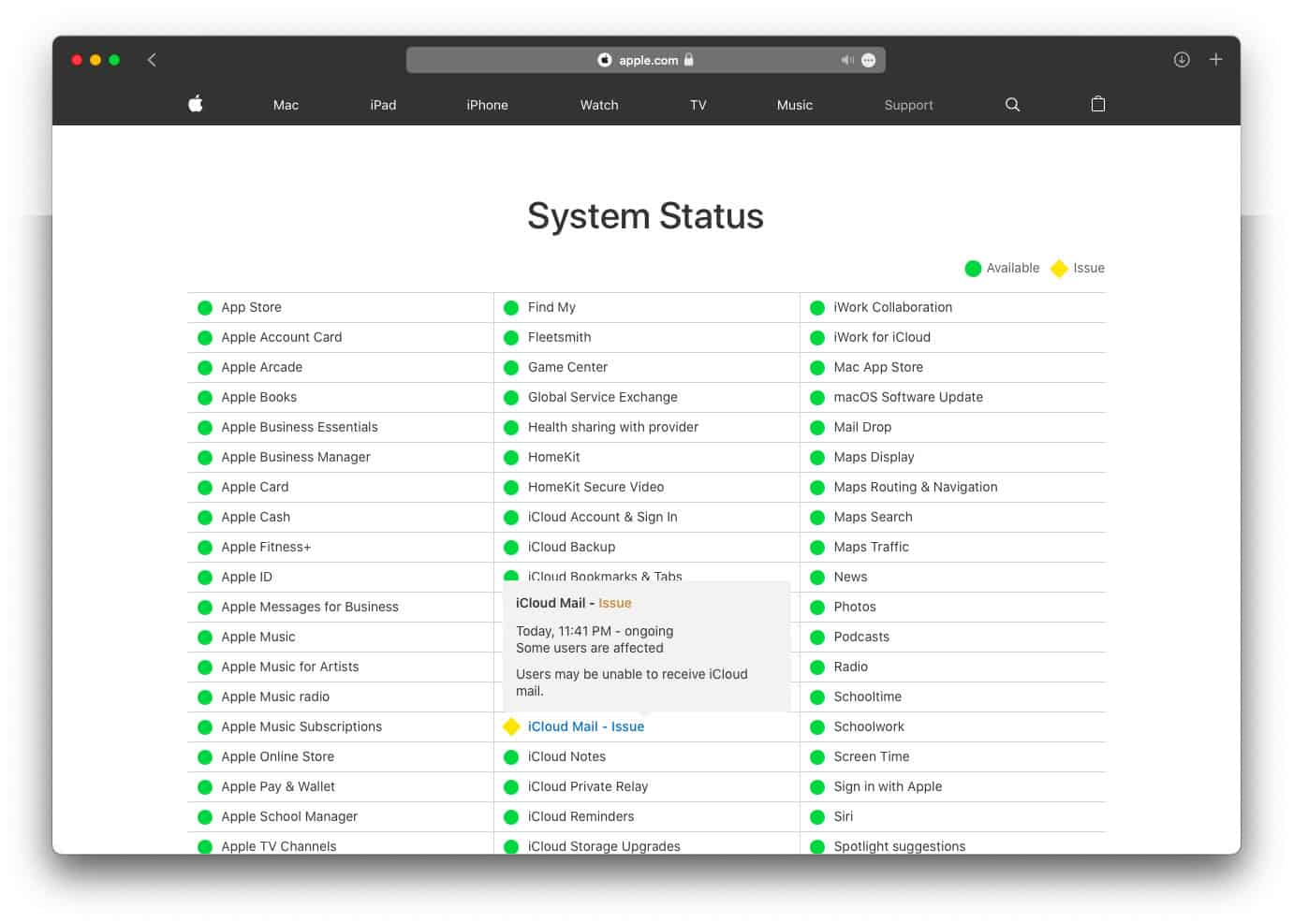The height and width of the screenshot is (924, 1293).
Task: Click the green dot beside Siri
Action: pos(817,816)
